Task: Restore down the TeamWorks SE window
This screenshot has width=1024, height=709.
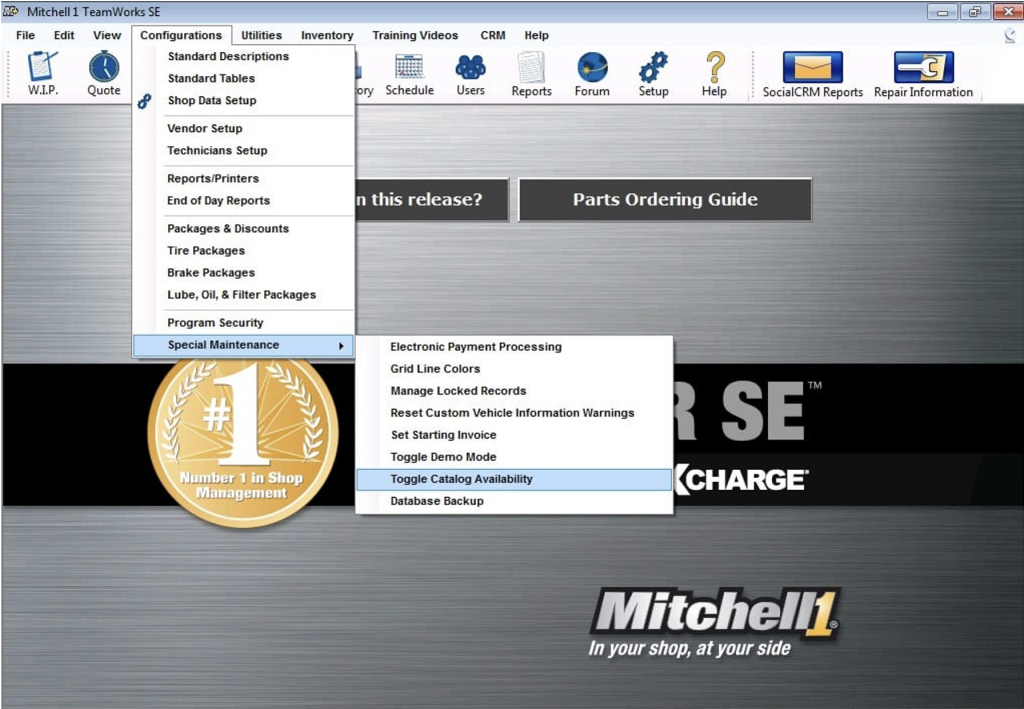Action: click(x=975, y=12)
